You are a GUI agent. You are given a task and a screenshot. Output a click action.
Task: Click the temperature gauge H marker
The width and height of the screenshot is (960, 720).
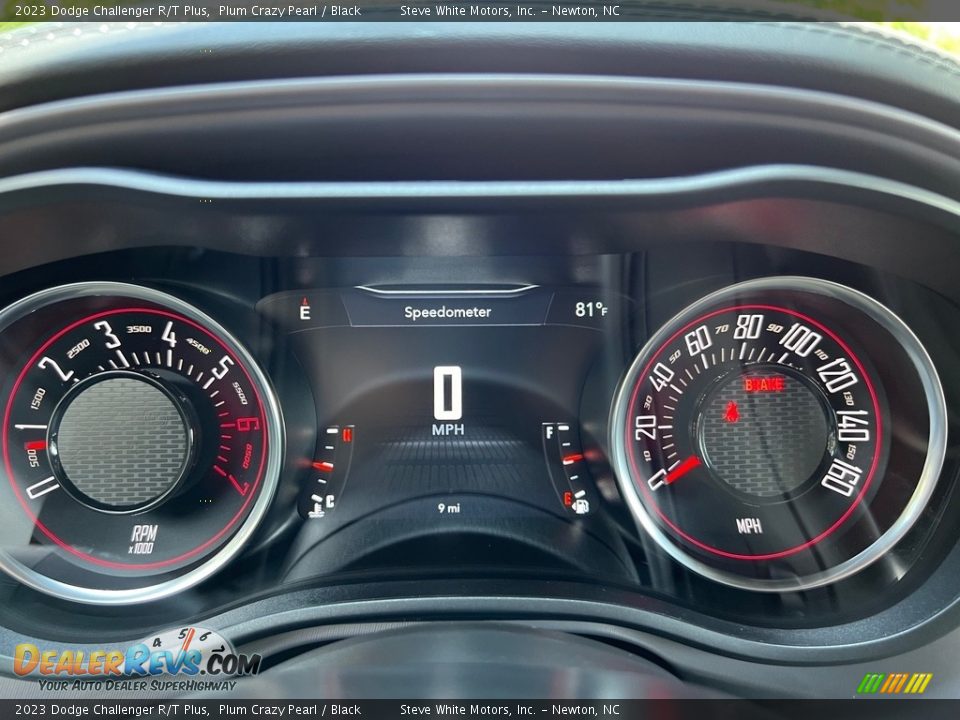(x=347, y=435)
